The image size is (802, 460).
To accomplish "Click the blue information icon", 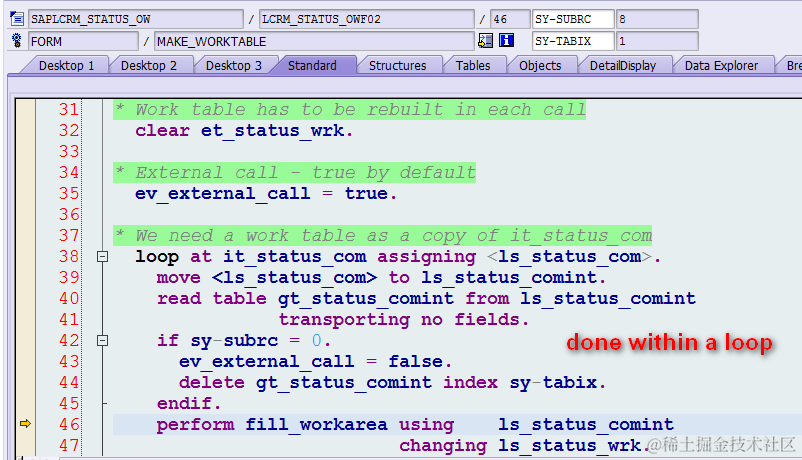I will 506,40.
